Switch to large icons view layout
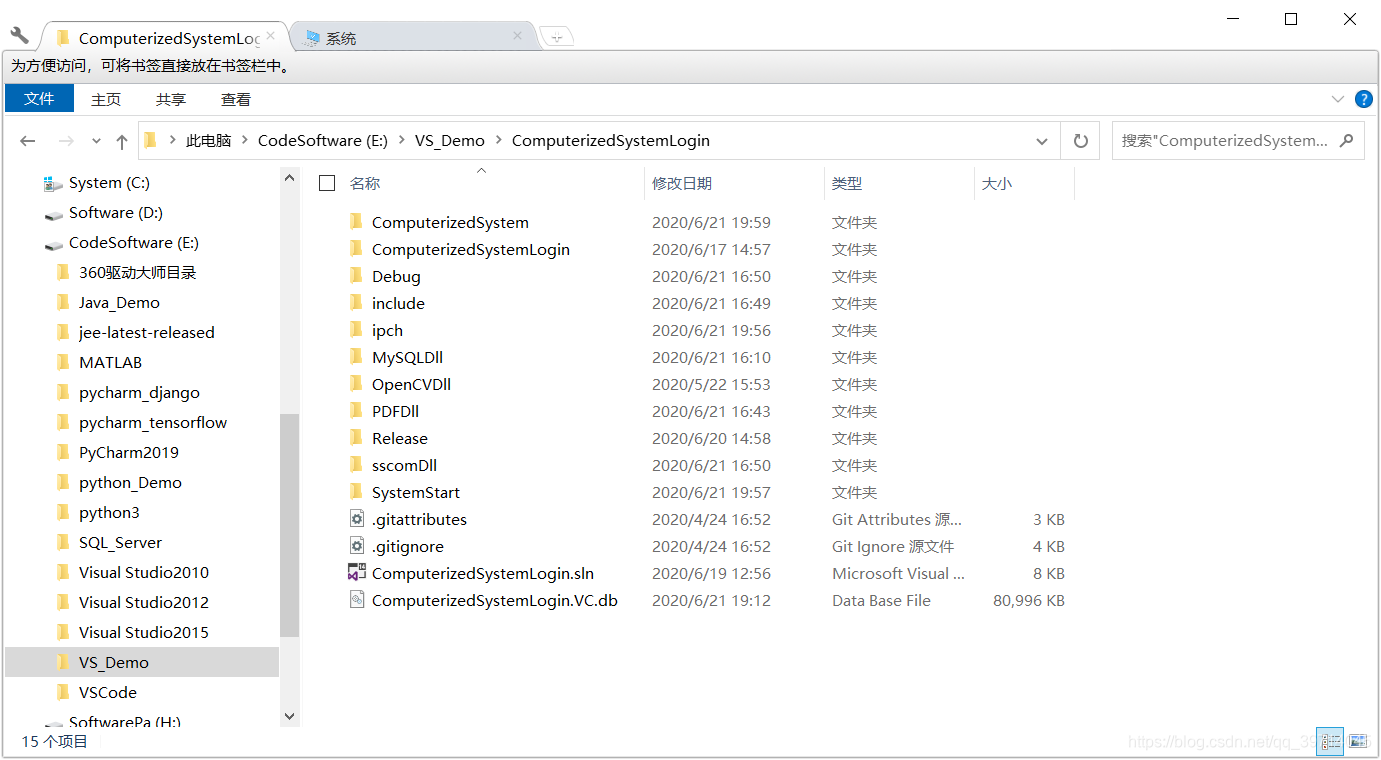 1357,741
